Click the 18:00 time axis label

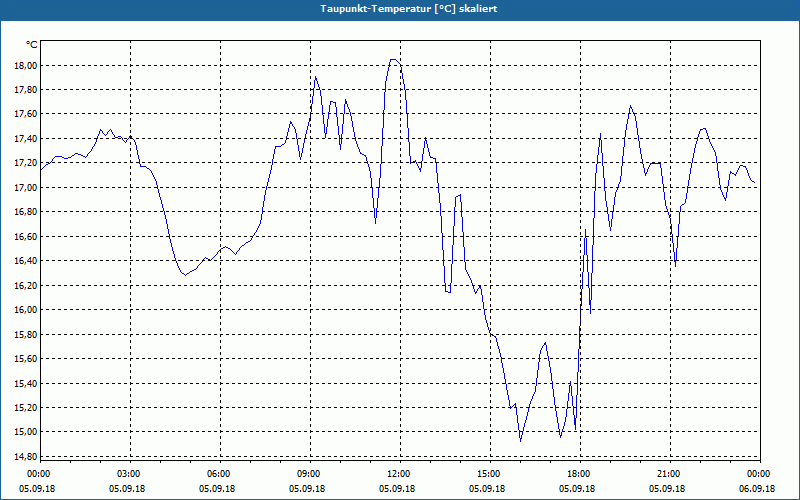click(x=581, y=474)
